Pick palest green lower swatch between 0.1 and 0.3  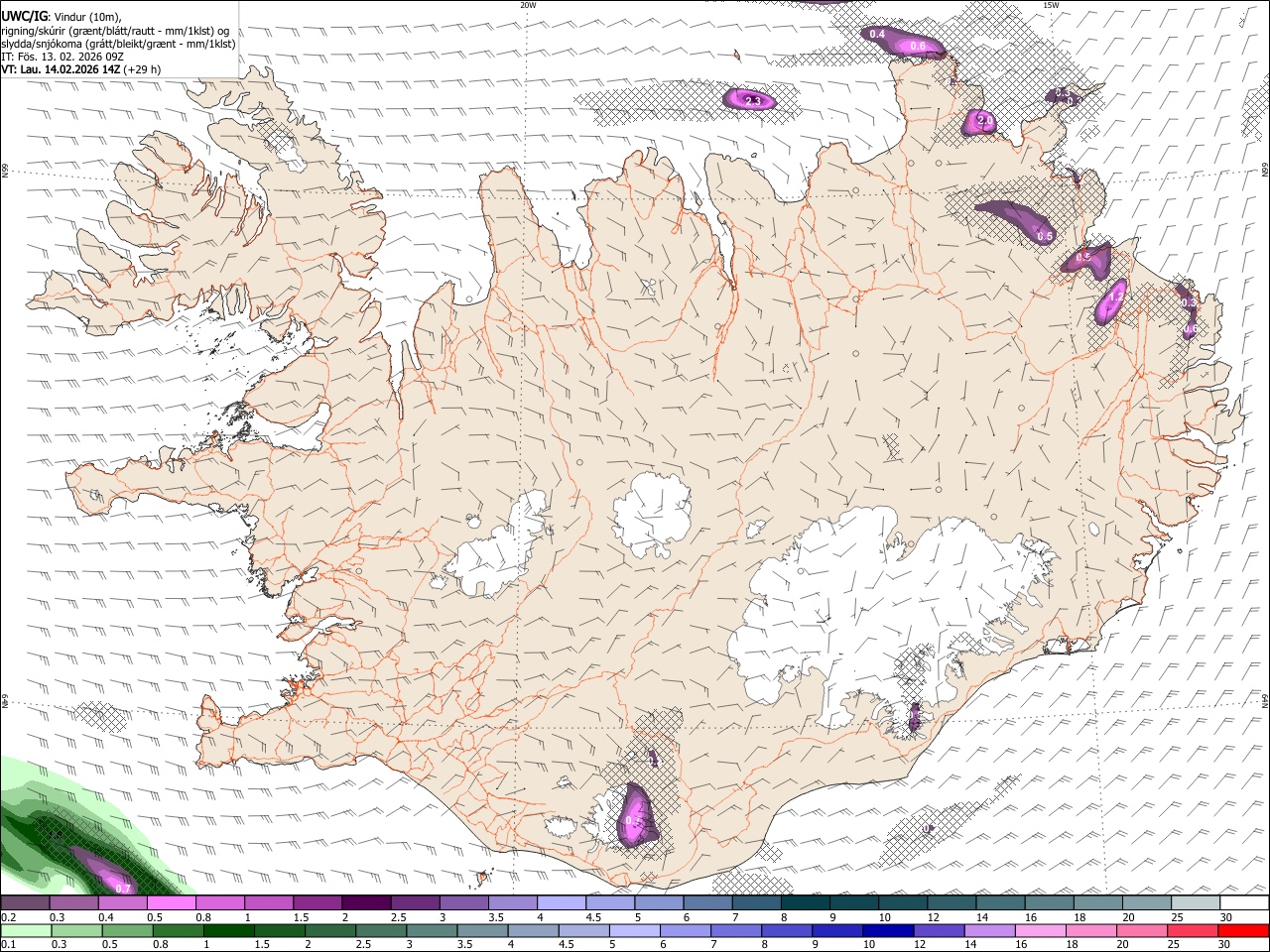point(25,931)
